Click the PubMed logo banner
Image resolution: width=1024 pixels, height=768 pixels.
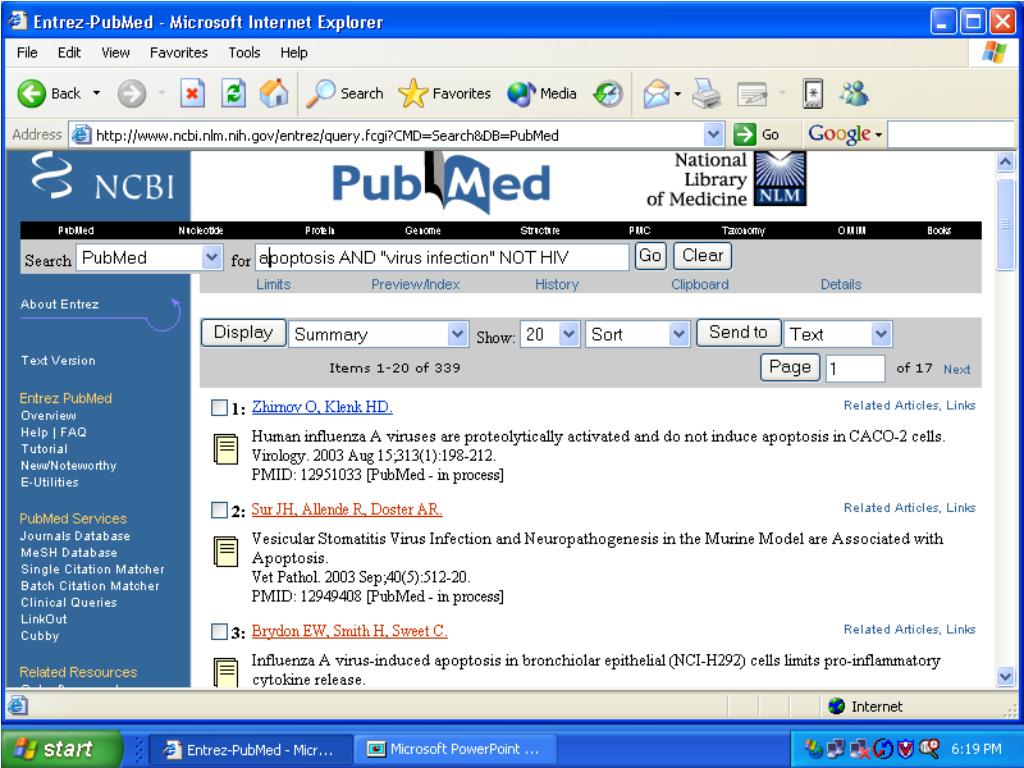coord(442,183)
